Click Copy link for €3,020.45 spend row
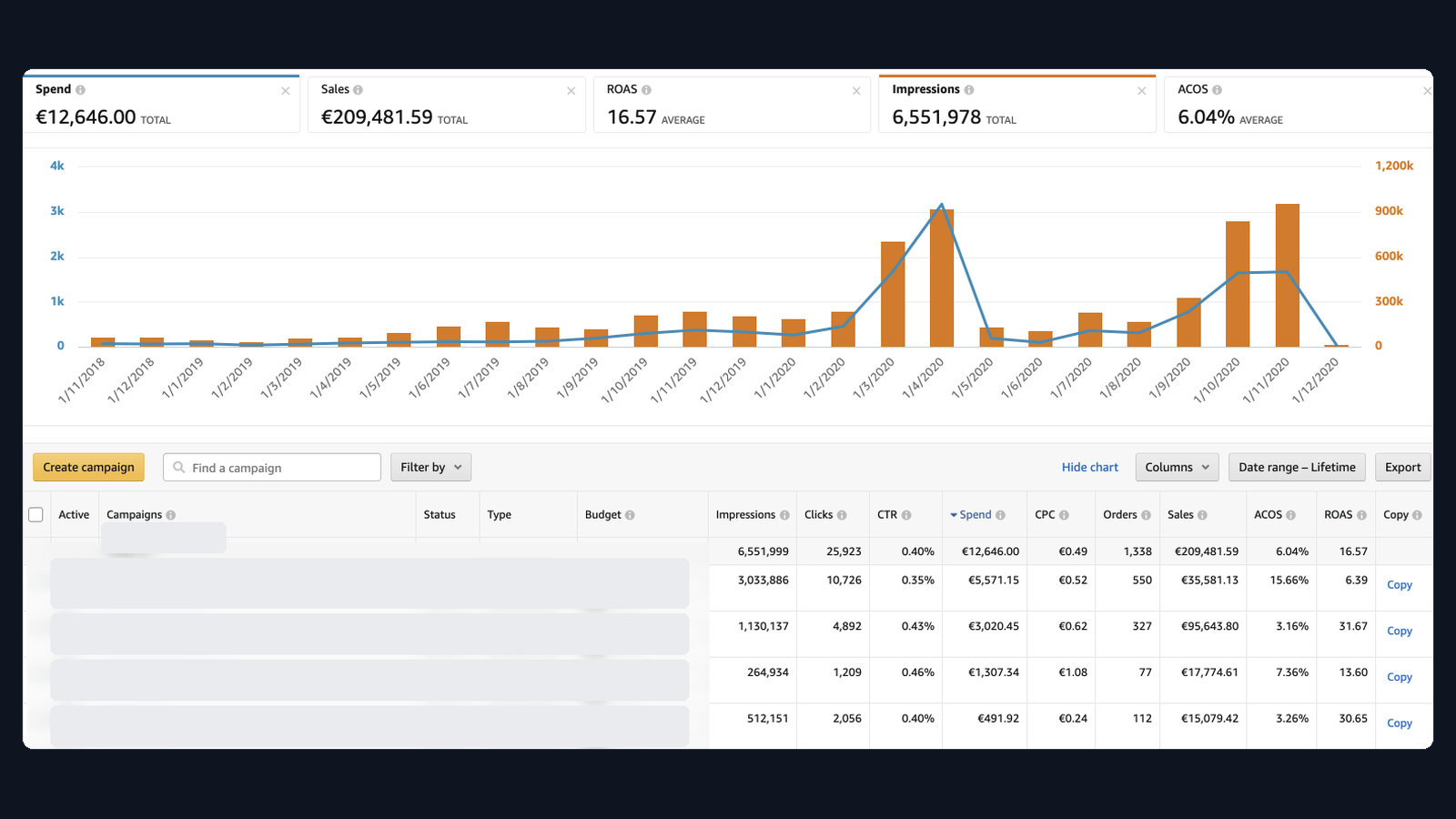The height and width of the screenshot is (819, 1456). click(x=1399, y=631)
